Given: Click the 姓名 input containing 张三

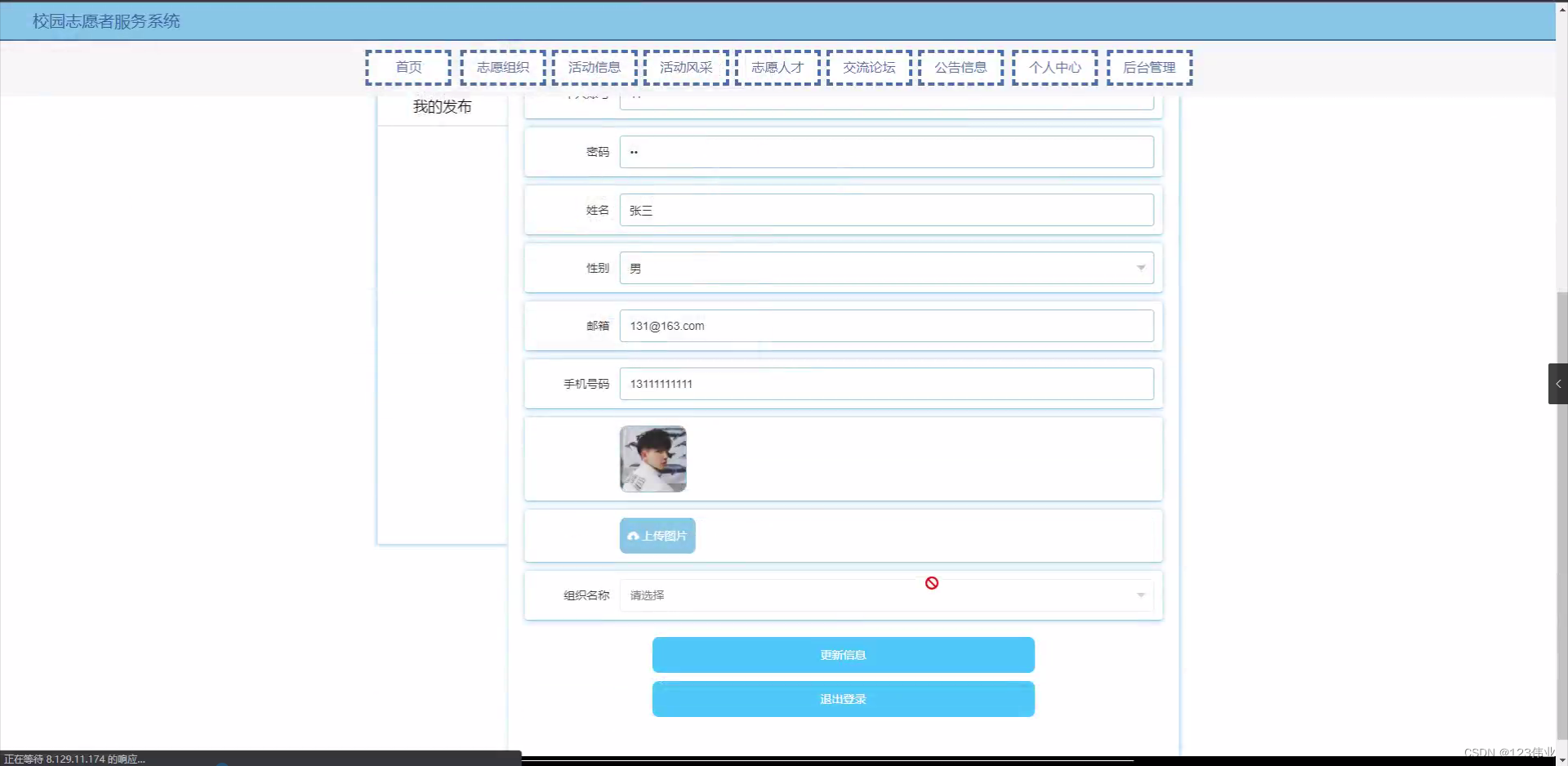Looking at the screenshot, I should [x=886, y=209].
